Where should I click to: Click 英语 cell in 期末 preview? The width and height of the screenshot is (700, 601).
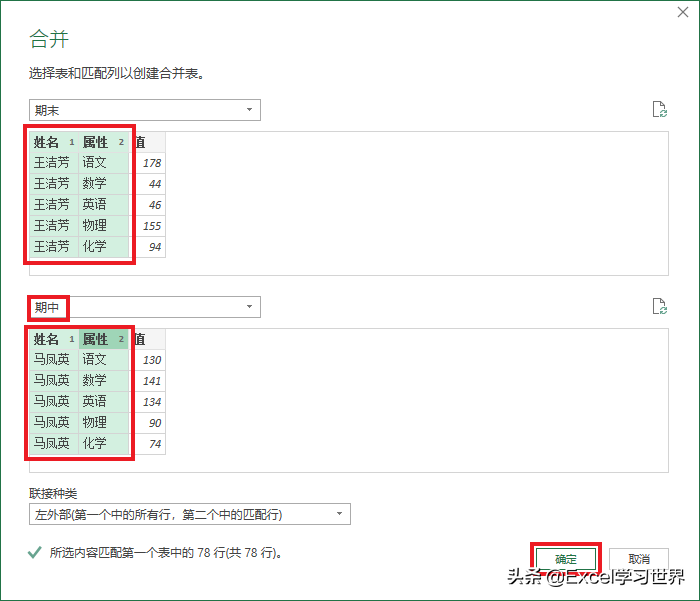(104, 205)
